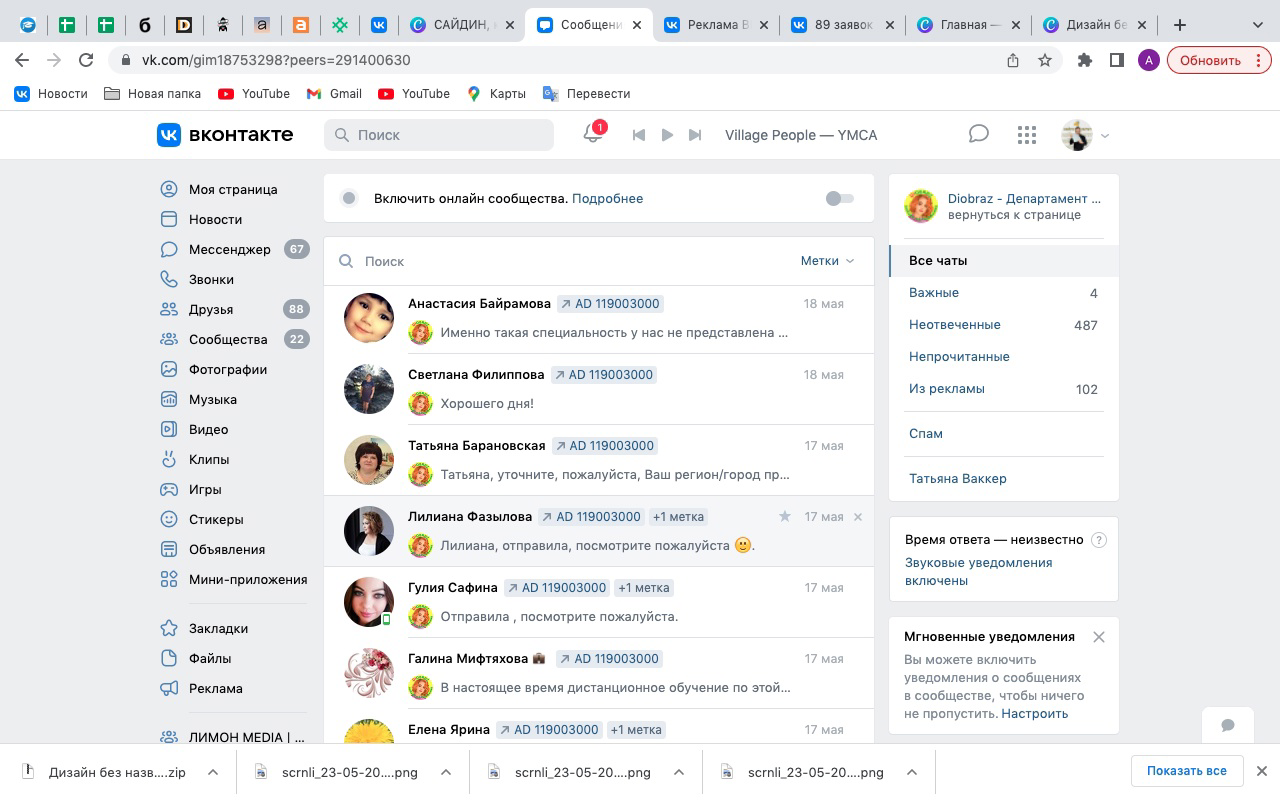Open Chrome extensions puzzle icon
Viewport: 1280px width, 800px height.
coord(1084,60)
